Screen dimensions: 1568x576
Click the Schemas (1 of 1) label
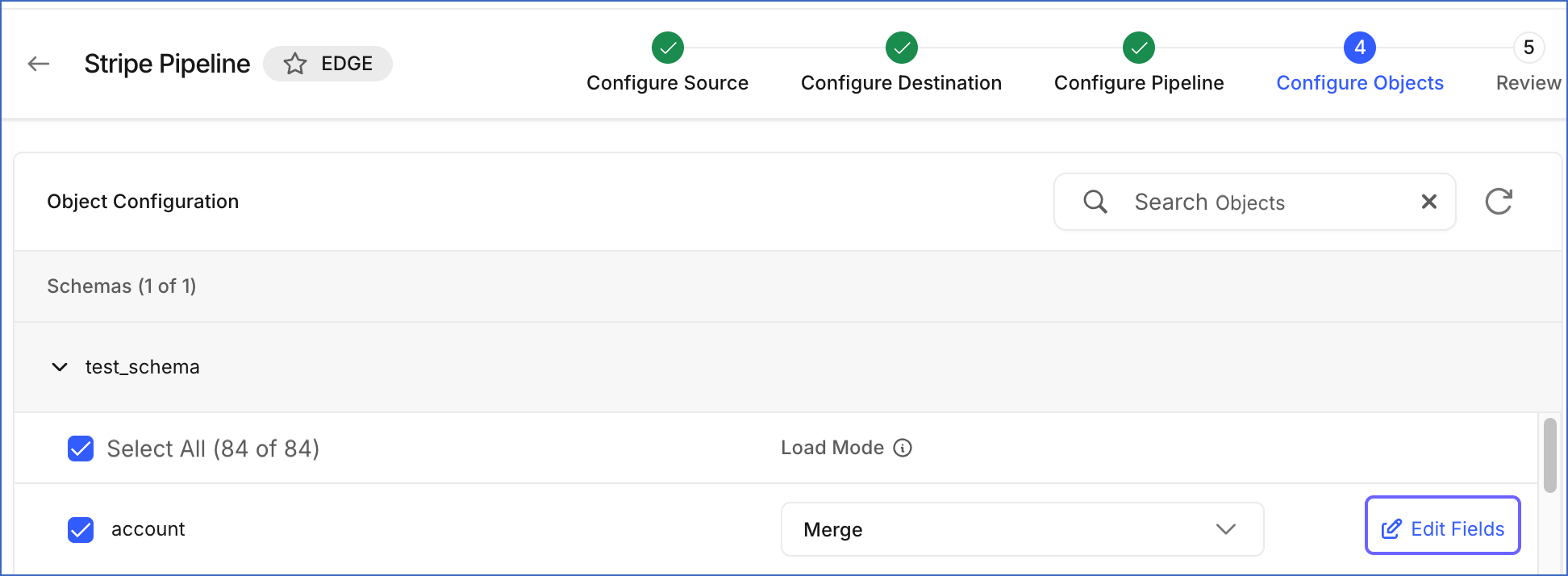[122, 286]
